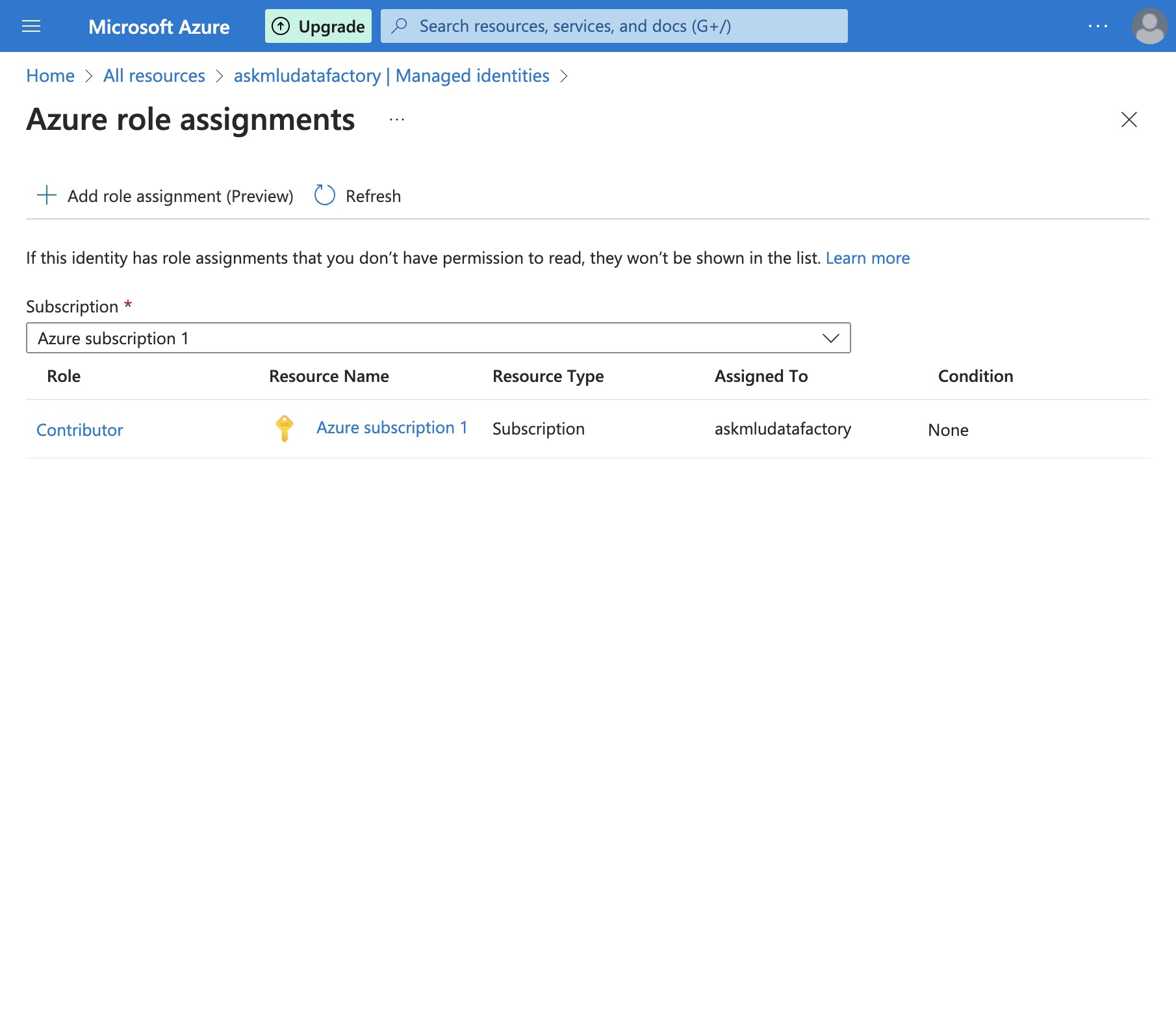Click the search magnifier icon

(398, 26)
